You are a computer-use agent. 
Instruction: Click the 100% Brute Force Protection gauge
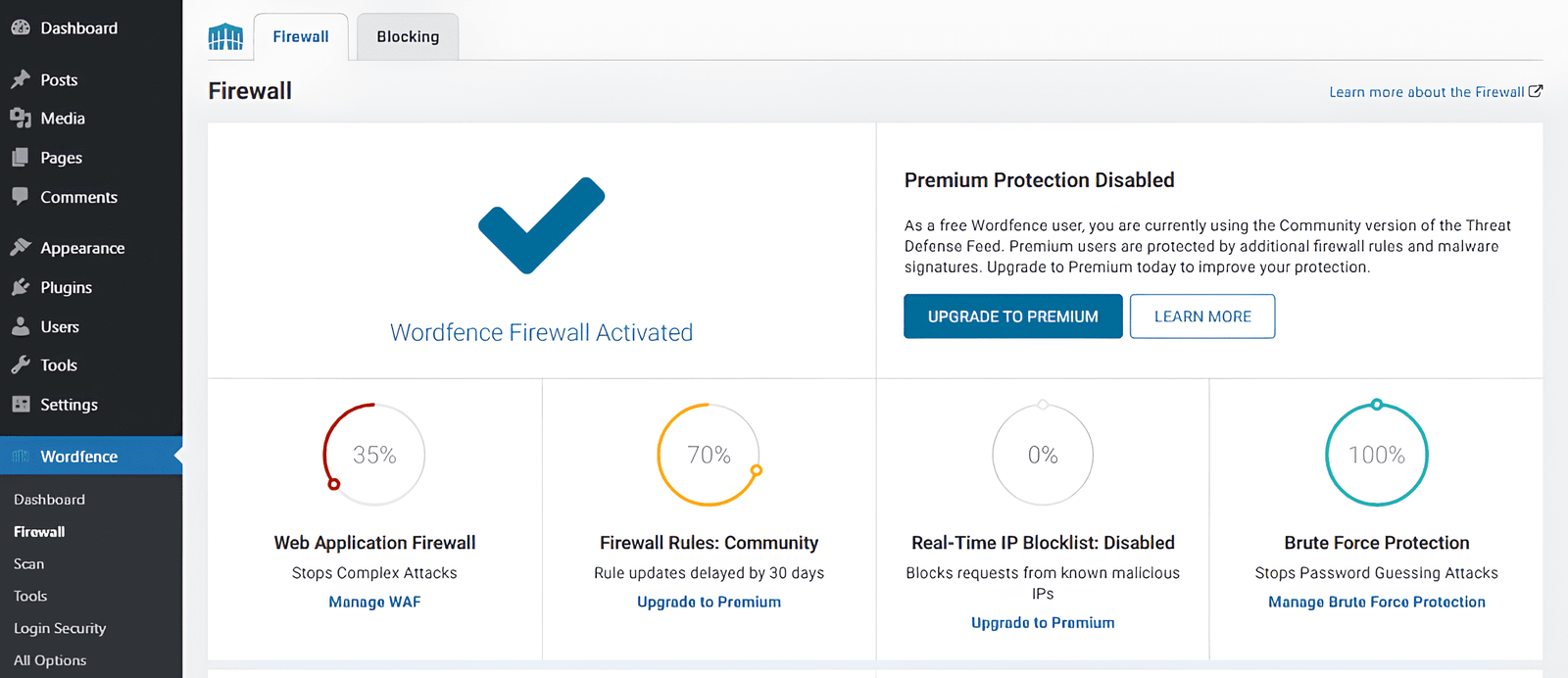(x=1377, y=455)
